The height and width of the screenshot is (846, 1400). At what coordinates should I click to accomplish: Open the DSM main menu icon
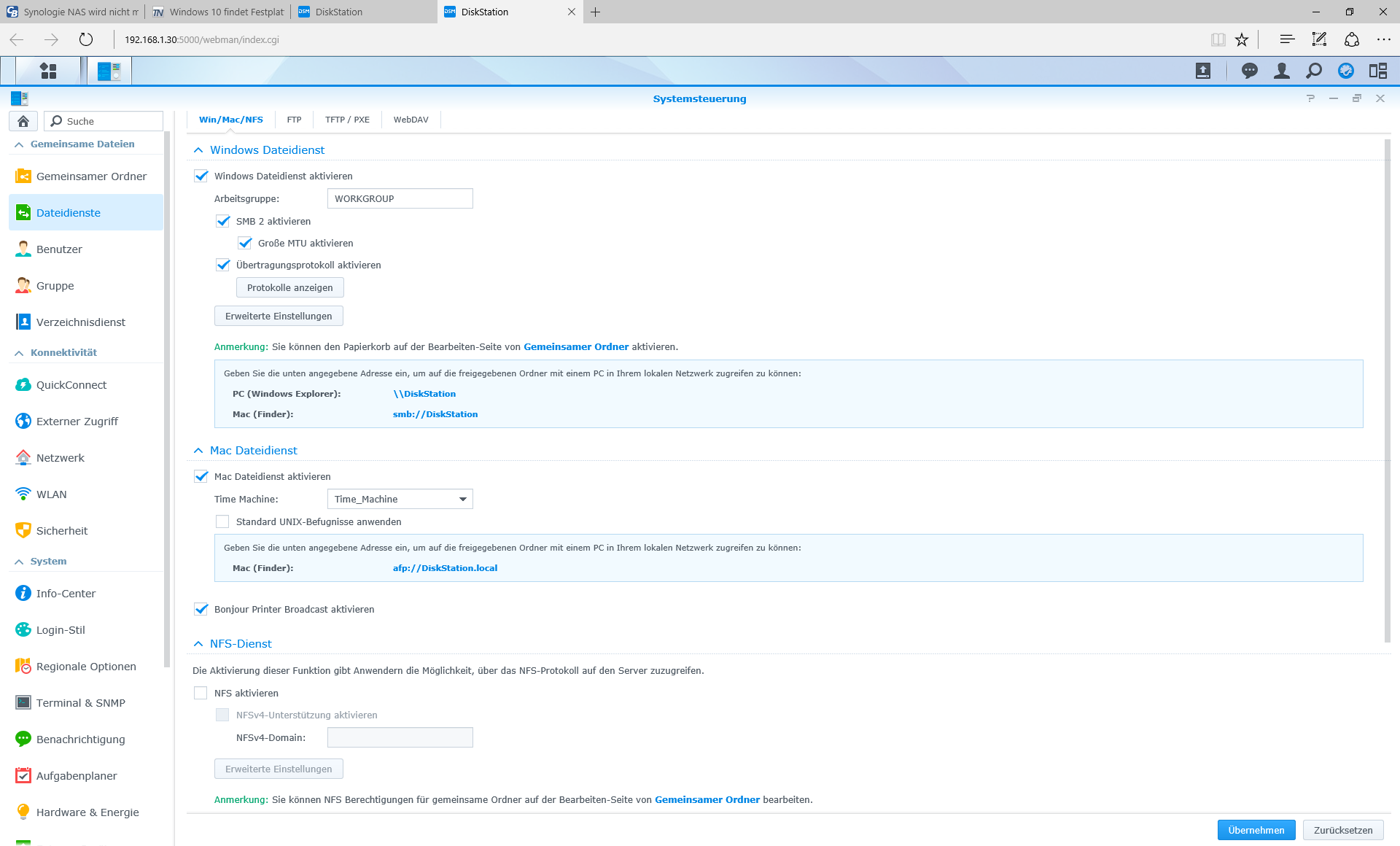48,71
